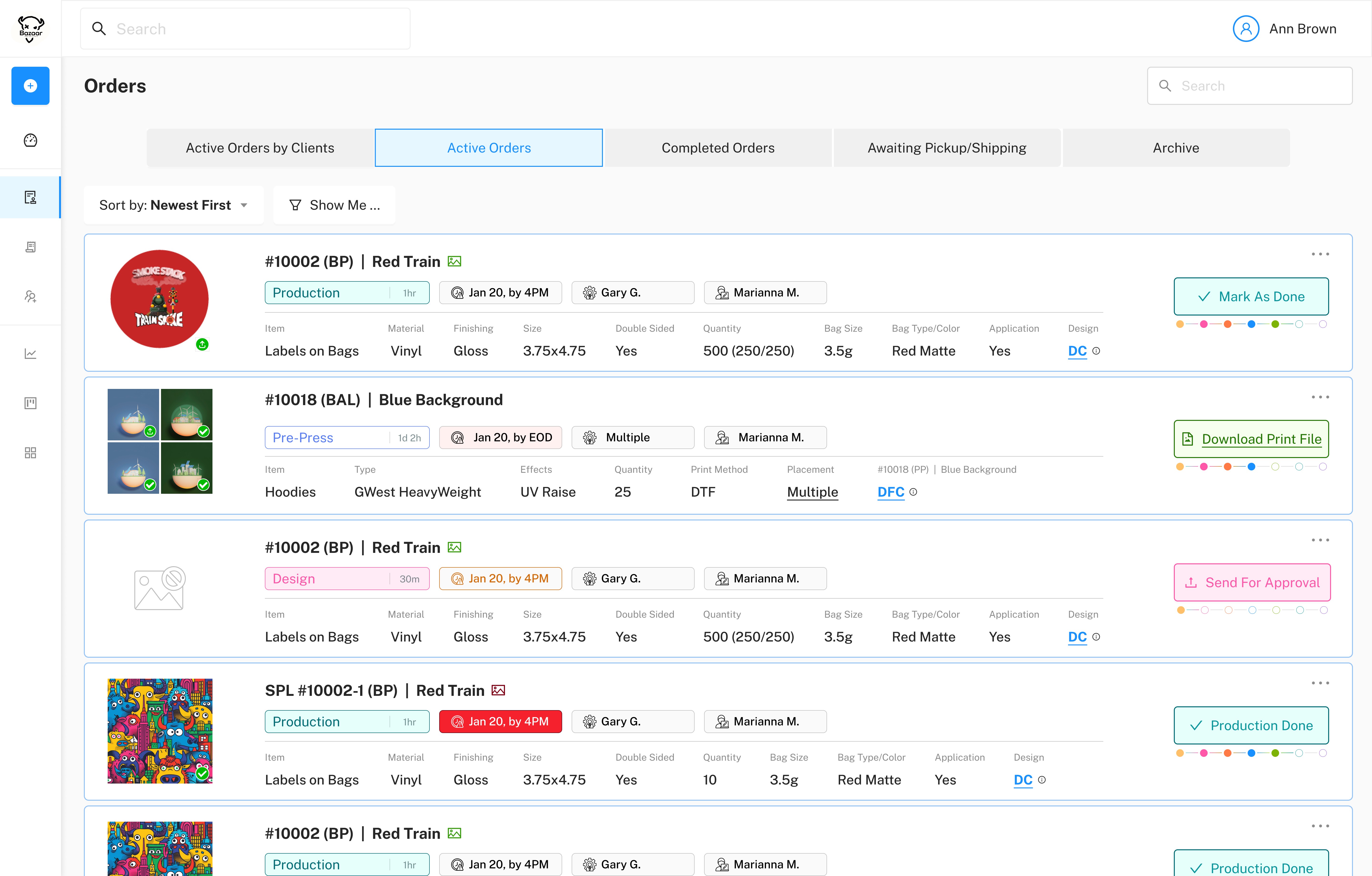The image size is (1372, 876).
Task: Open the receipt list icon in sidebar
Action: 31,247
